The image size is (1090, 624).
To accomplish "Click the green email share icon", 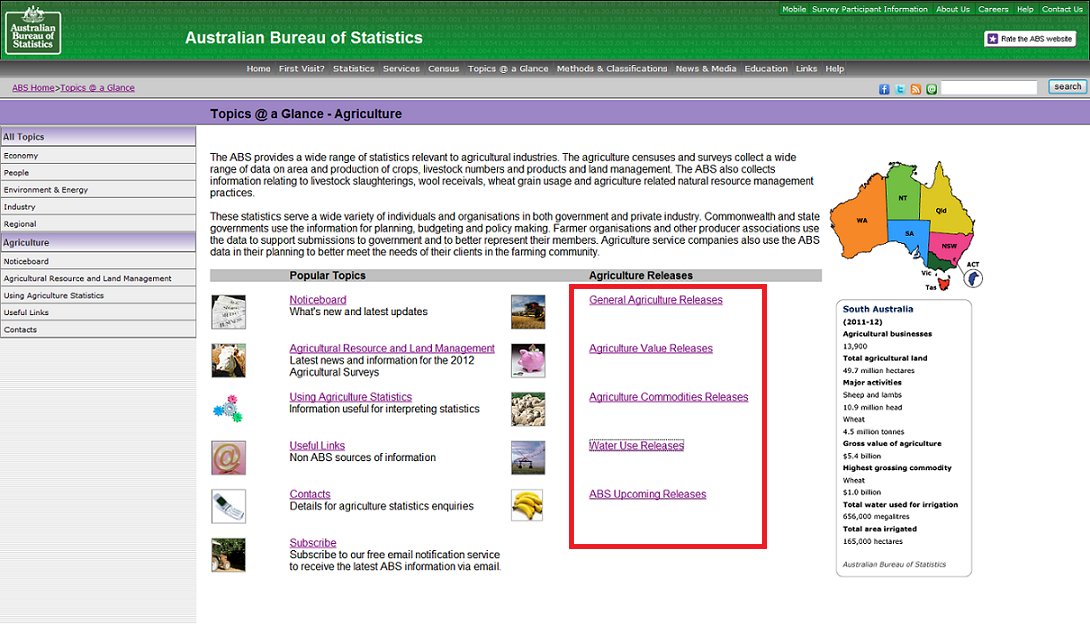I will (x=931, y=88).
